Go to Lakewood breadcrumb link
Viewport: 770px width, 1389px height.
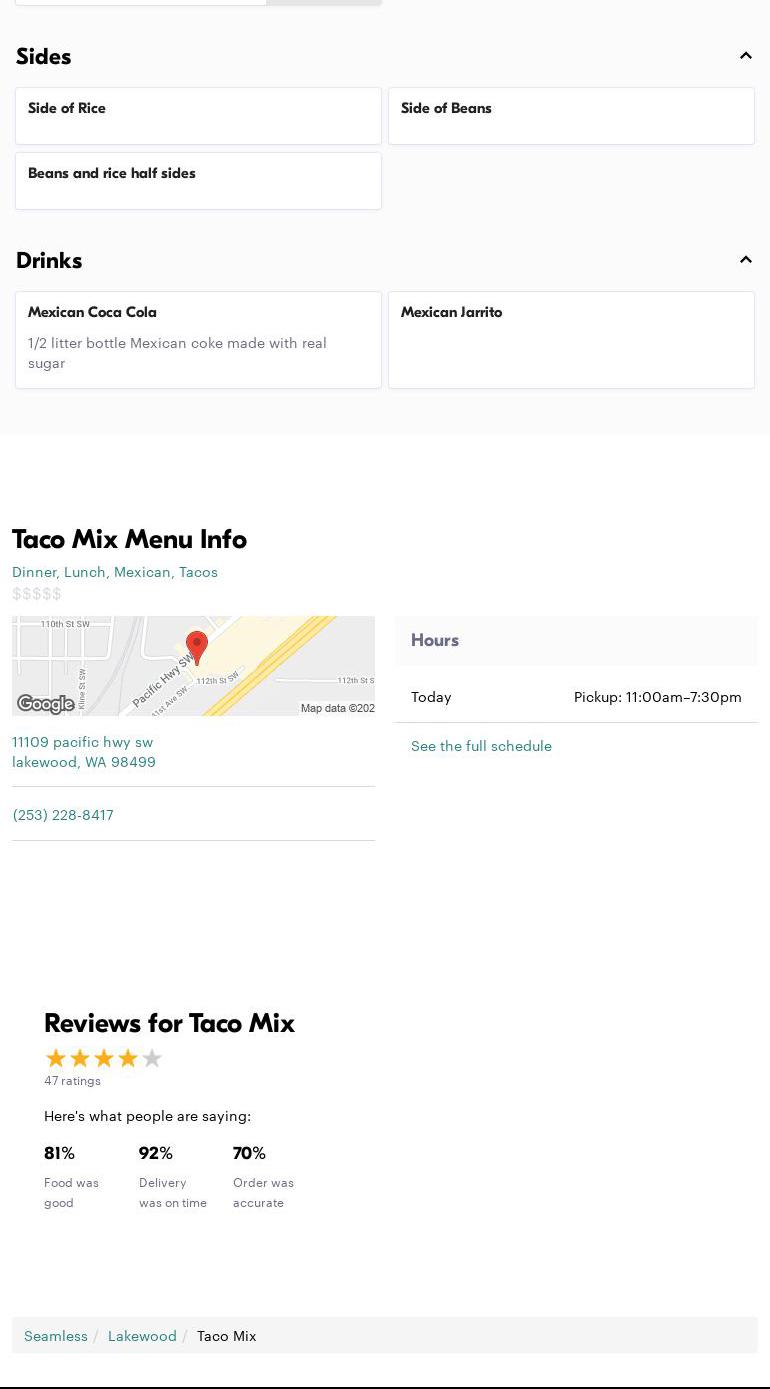tap(142, 1336)
